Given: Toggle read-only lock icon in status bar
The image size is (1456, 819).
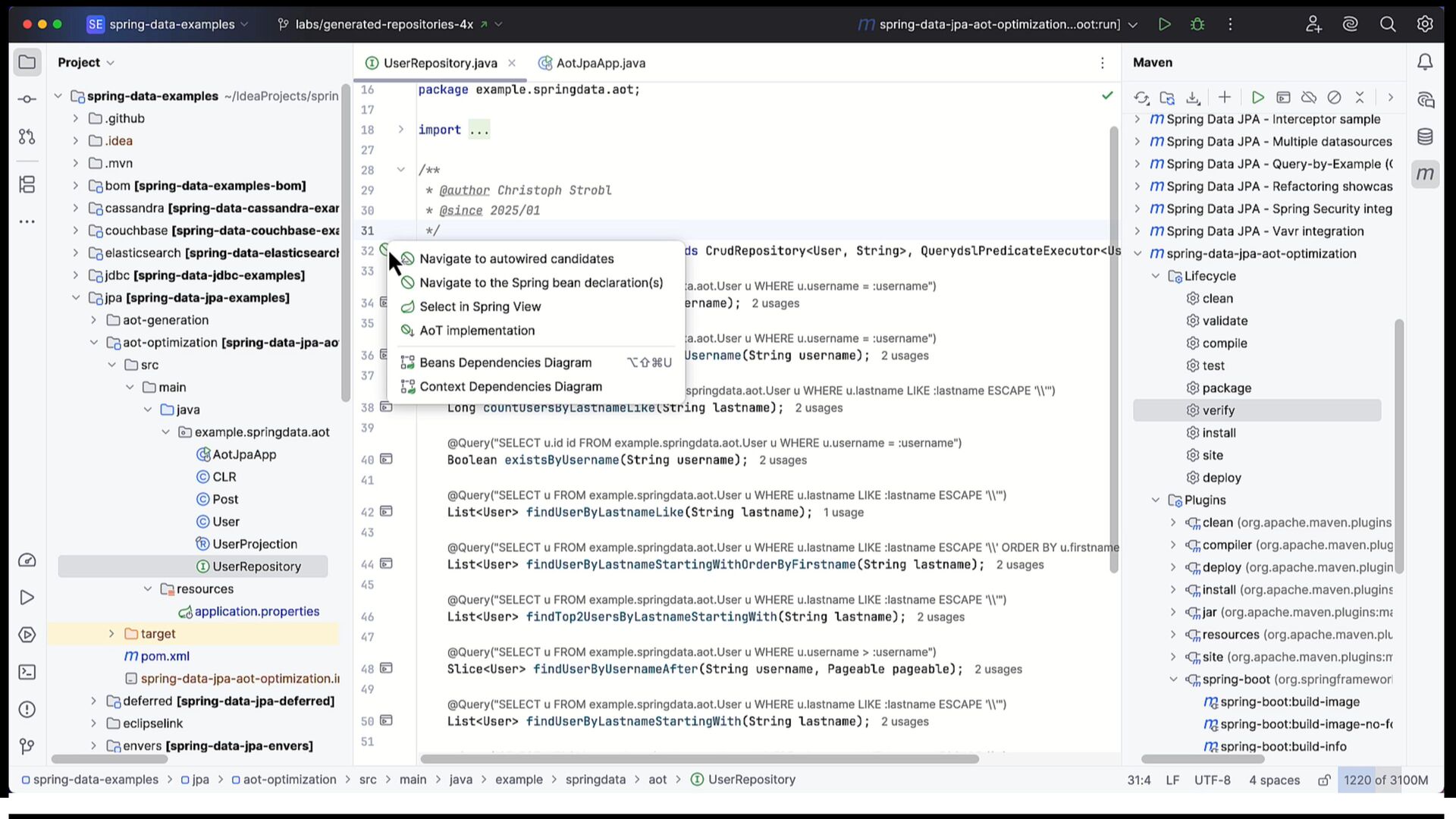Looking at the screenshot, I should [x=1324, y=780].
